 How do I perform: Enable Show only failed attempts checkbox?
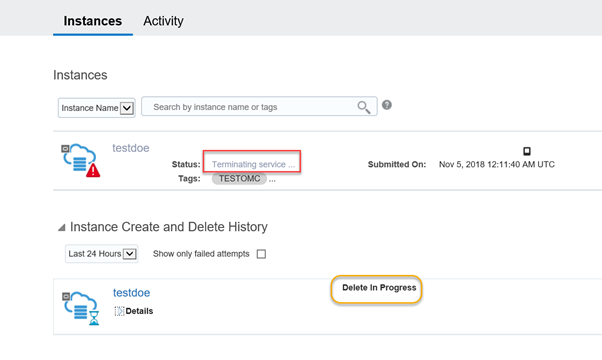tap(261, 254)
